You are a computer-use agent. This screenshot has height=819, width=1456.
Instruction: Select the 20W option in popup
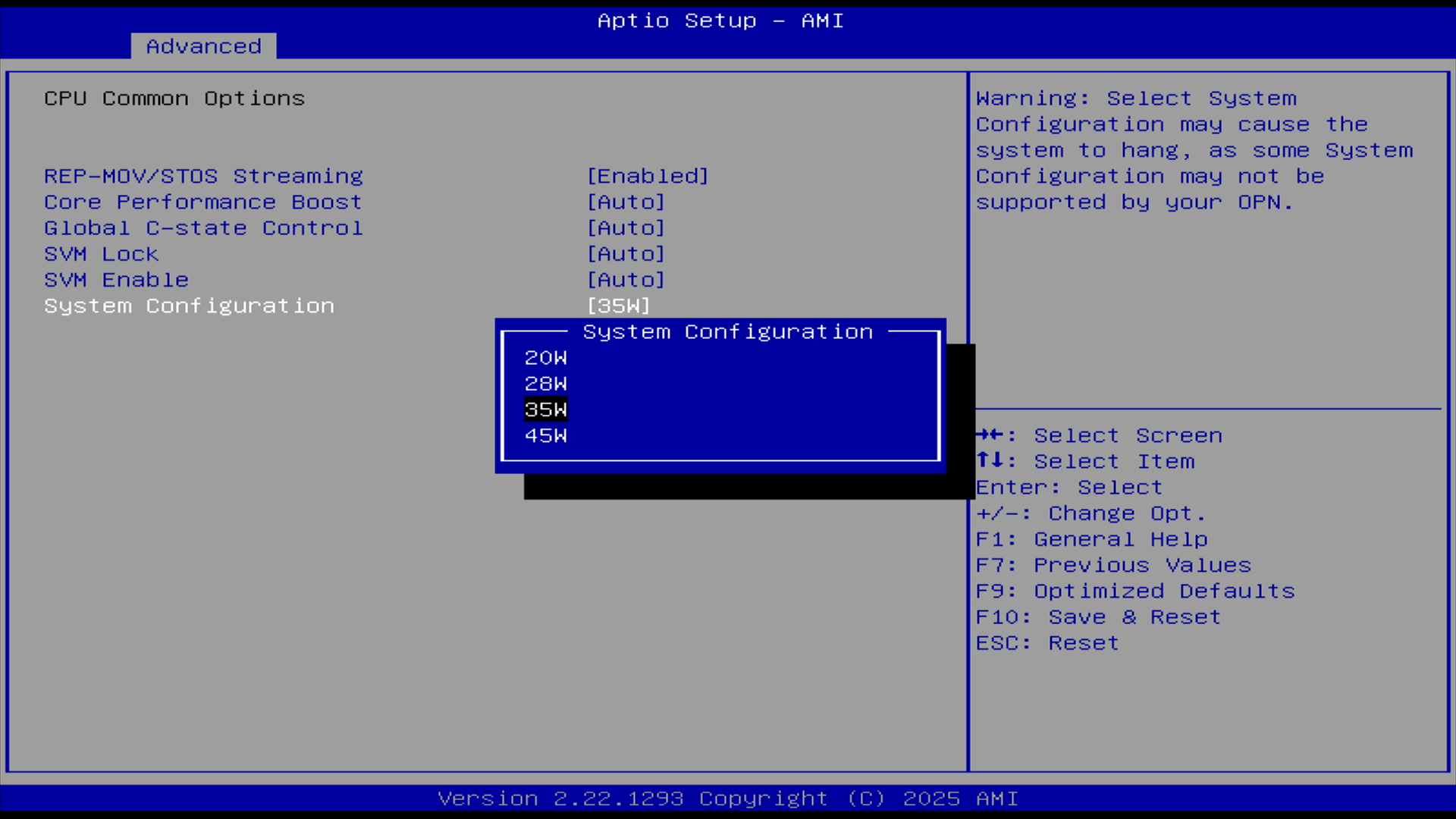[545, 358]
